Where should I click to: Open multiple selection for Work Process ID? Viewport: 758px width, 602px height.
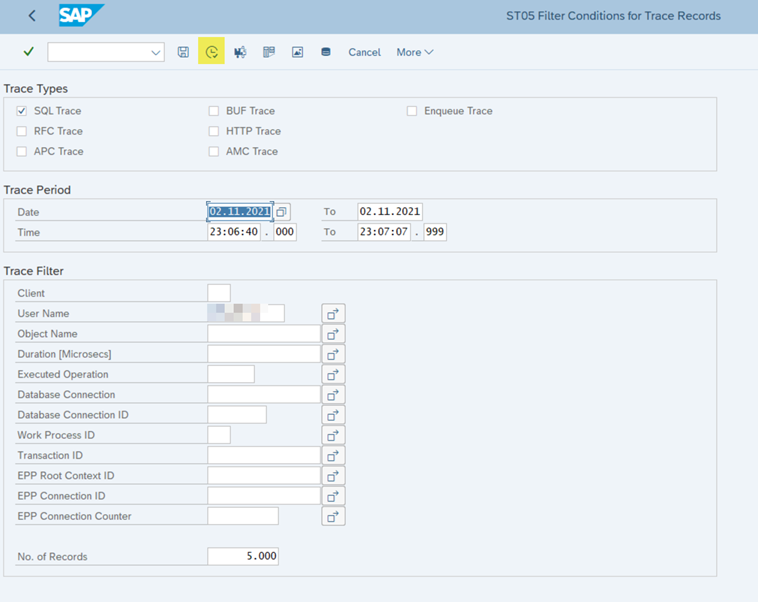(333, 436)
